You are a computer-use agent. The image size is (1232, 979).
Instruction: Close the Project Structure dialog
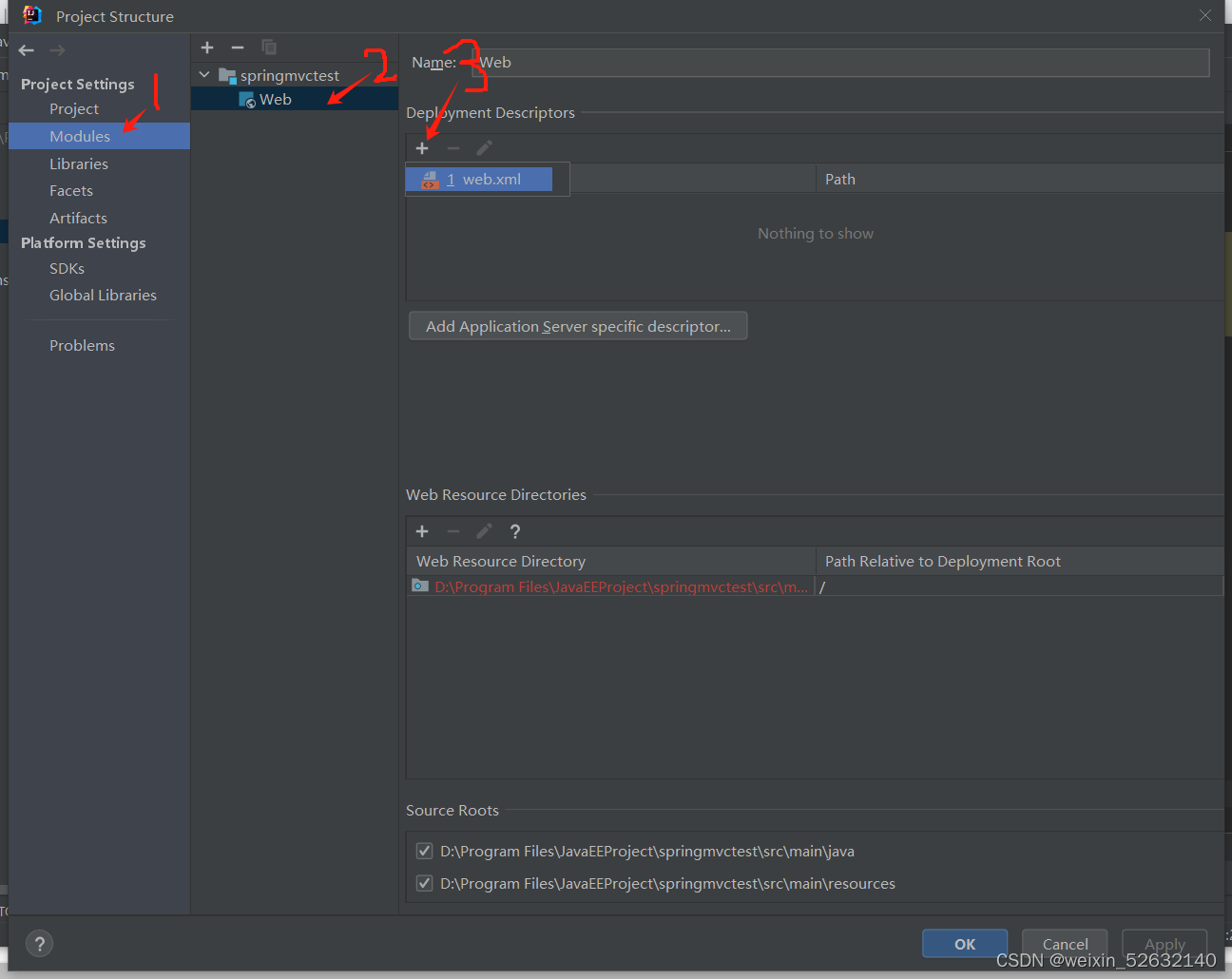click(1205, 15)
